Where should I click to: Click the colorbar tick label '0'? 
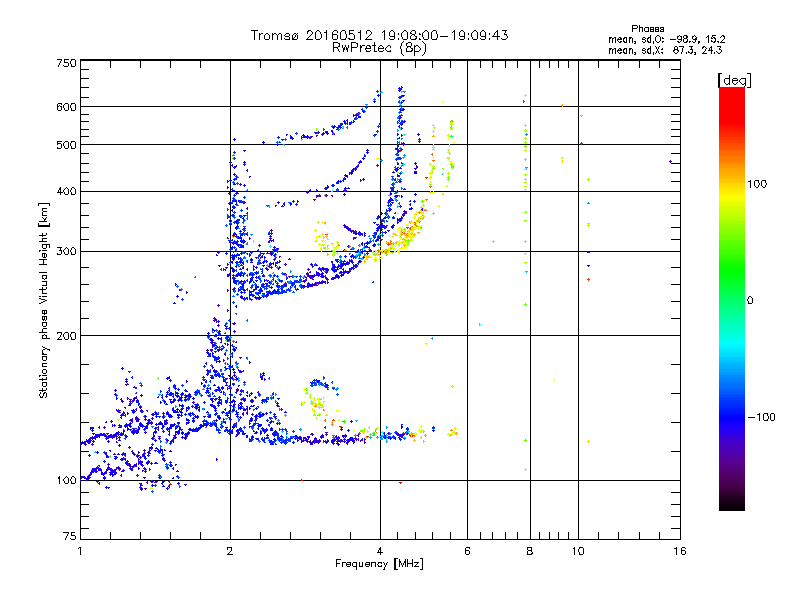749,301
